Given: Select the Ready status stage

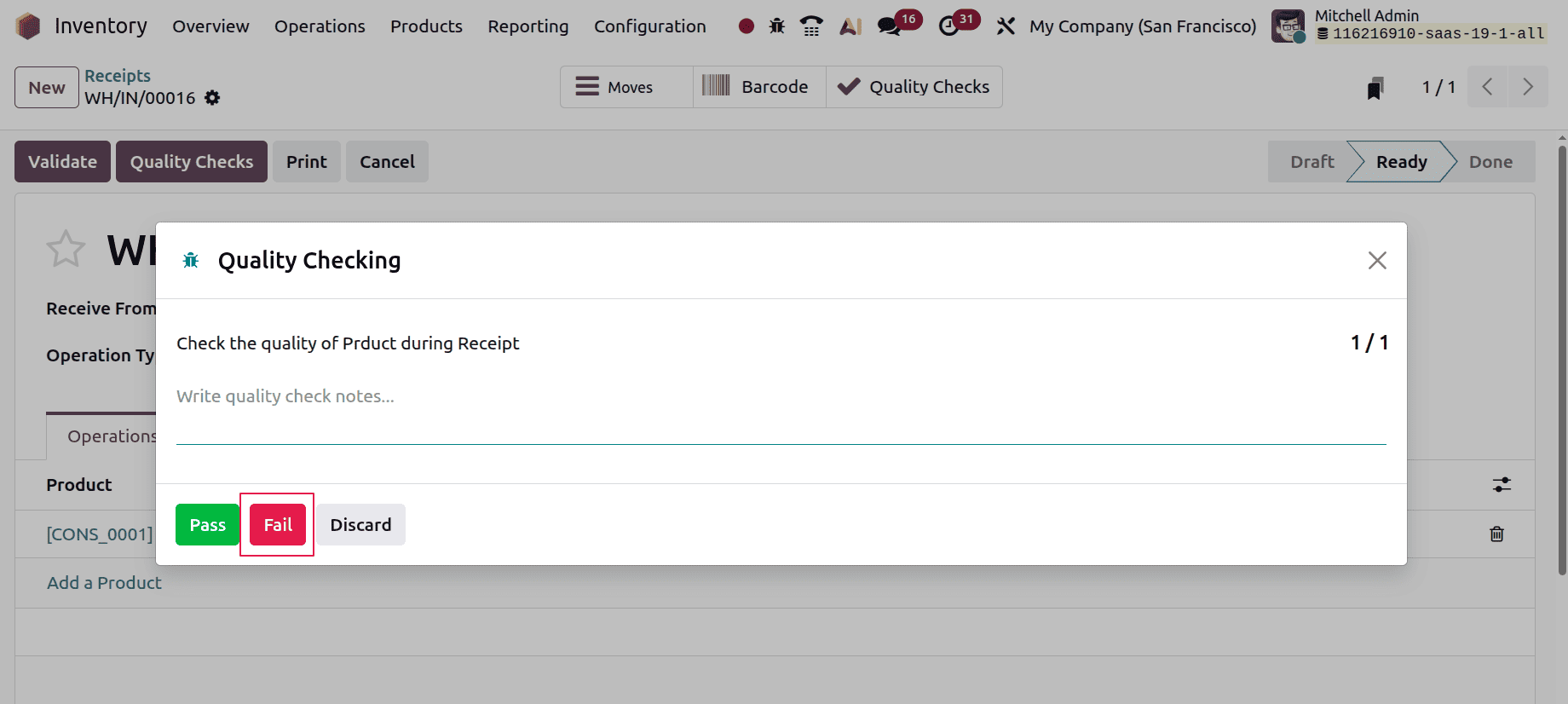Looking at the screenshot, I should pos(1401,162).
